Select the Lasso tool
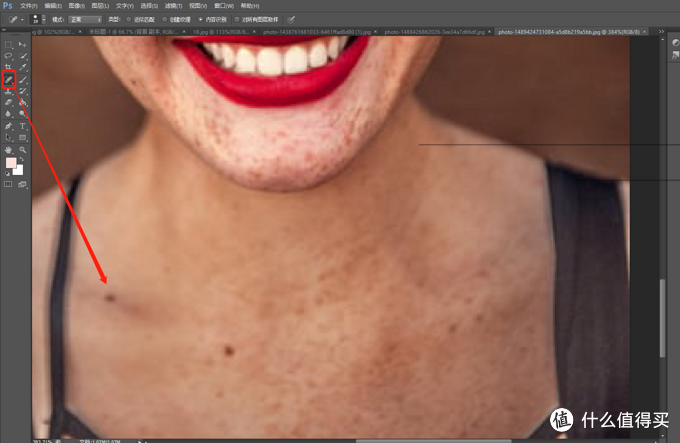The width and height of the screenshot is (680, 443). tap(8, 56)
